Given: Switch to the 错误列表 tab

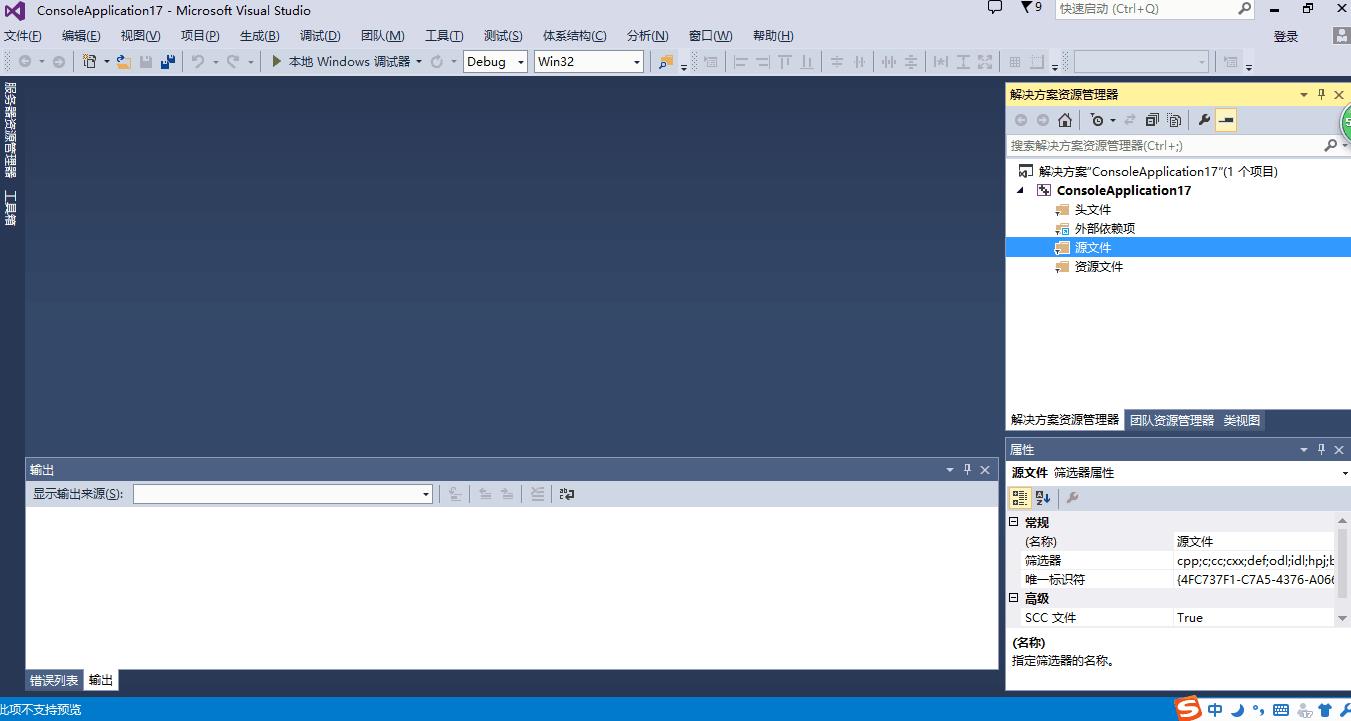Looking at the screenshot, I should coord(54,680).
